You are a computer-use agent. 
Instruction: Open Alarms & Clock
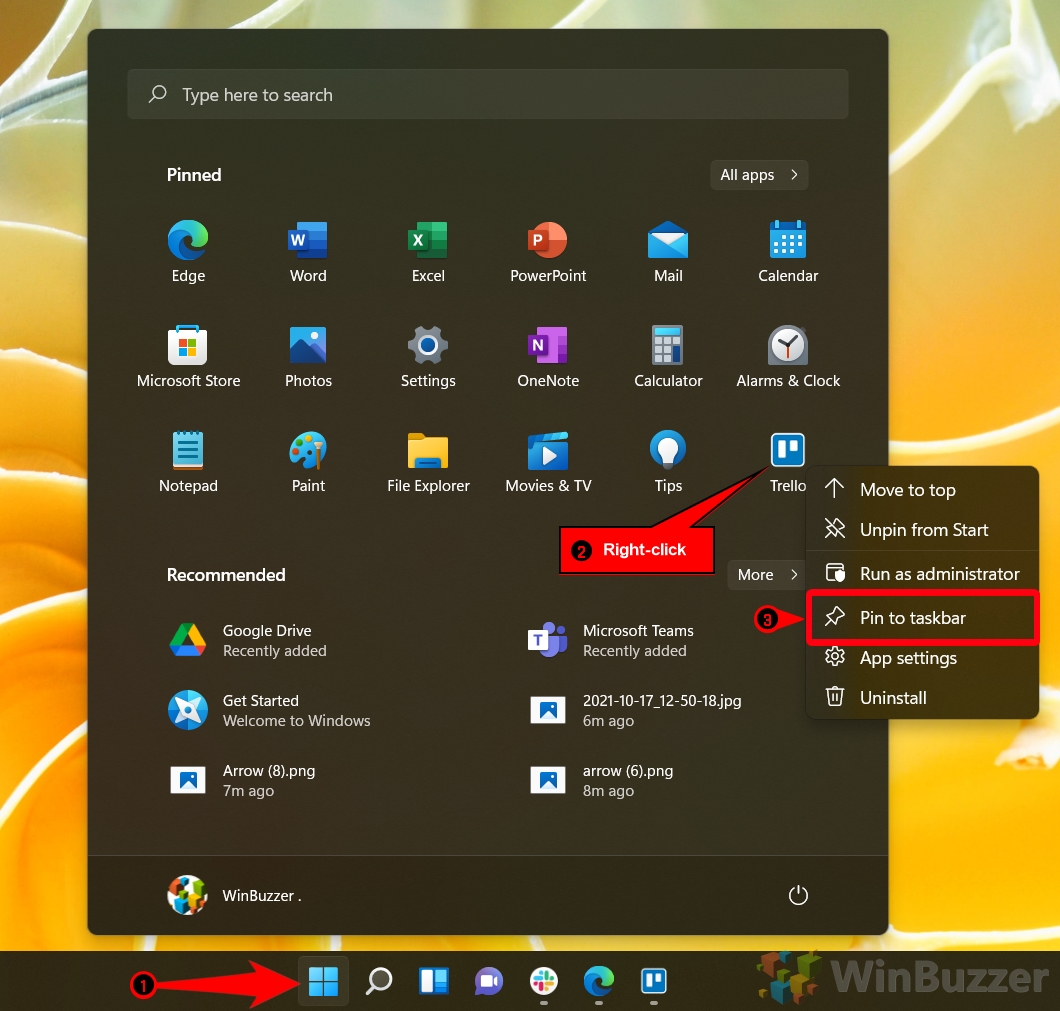[x=788, y=355]
